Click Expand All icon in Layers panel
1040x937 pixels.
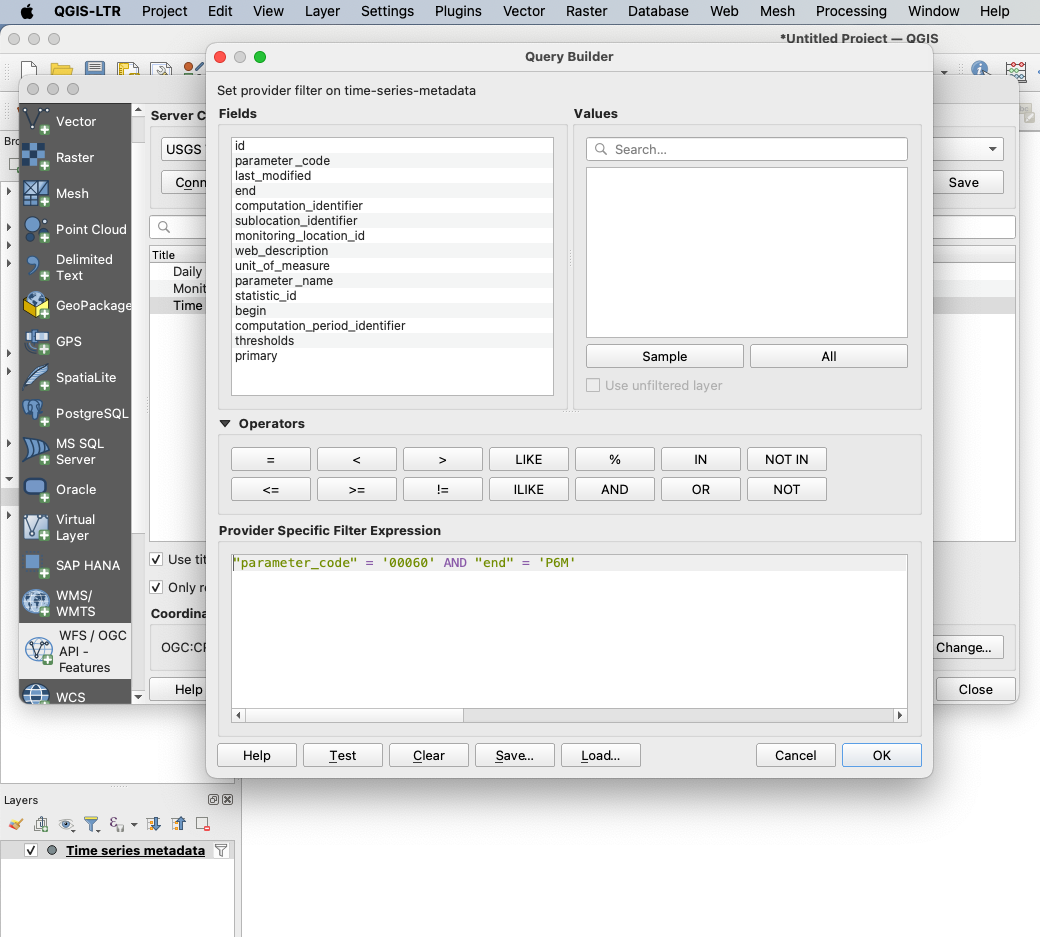(154, 824)
